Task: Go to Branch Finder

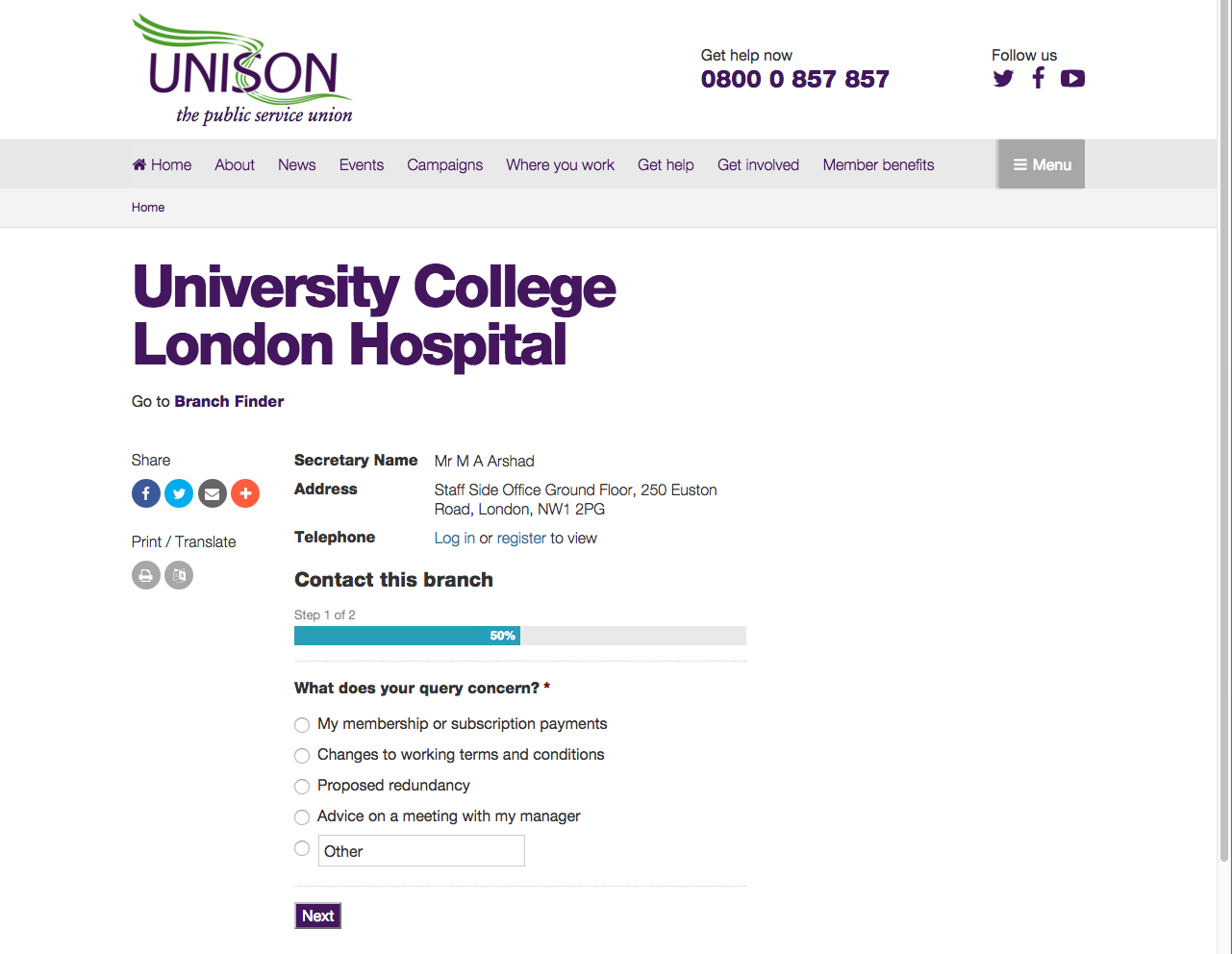Action: pyautogui.click(x=229, y=401)
